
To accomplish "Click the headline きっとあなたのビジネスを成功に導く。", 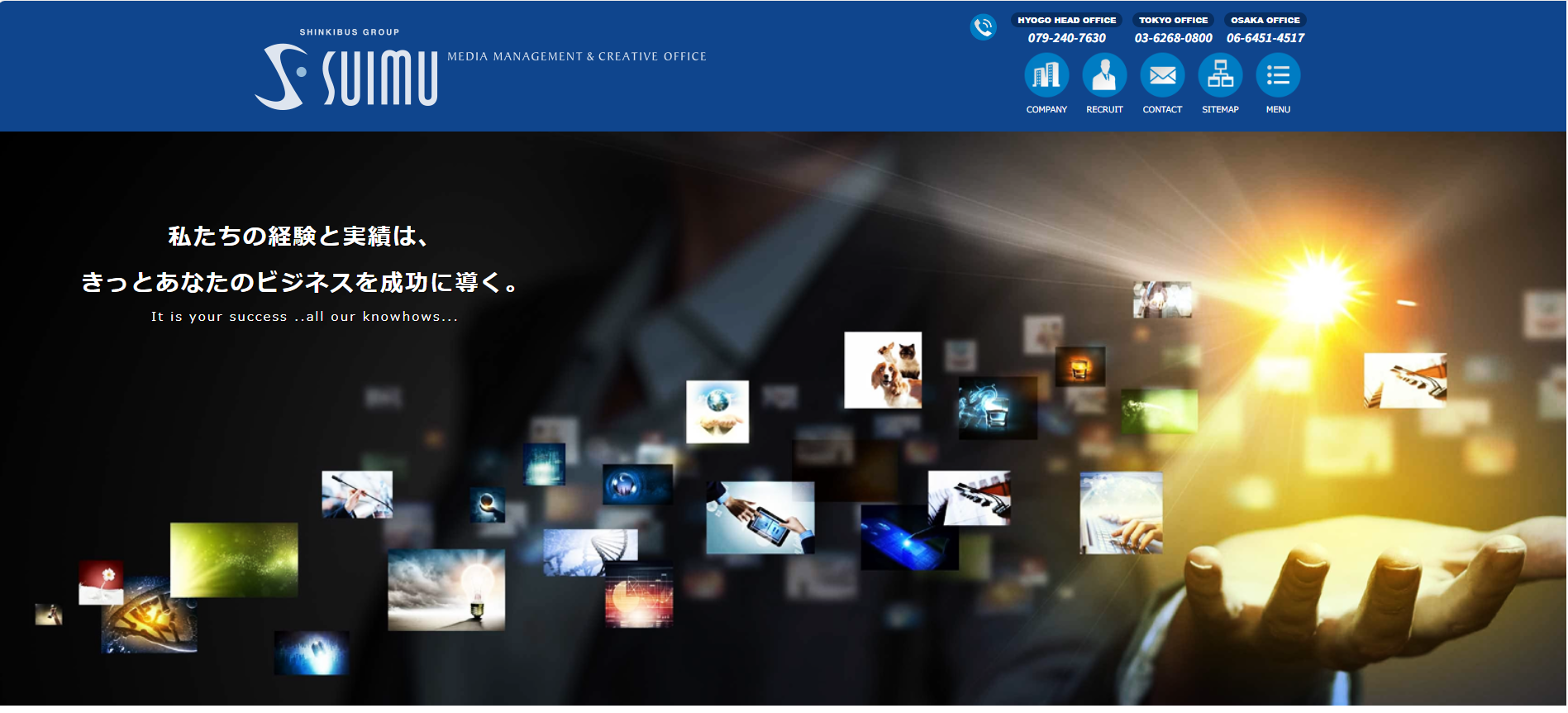I will [x=299, y=283].
